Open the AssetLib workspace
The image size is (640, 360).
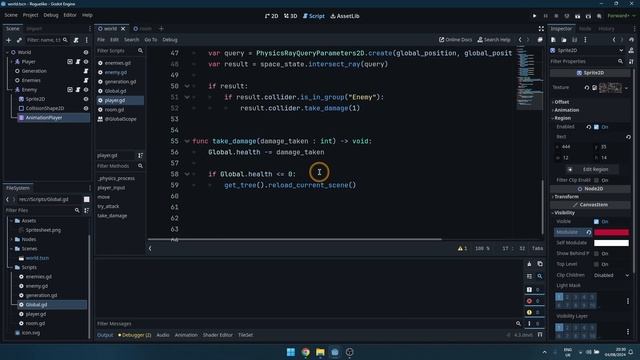coord(345,16)
